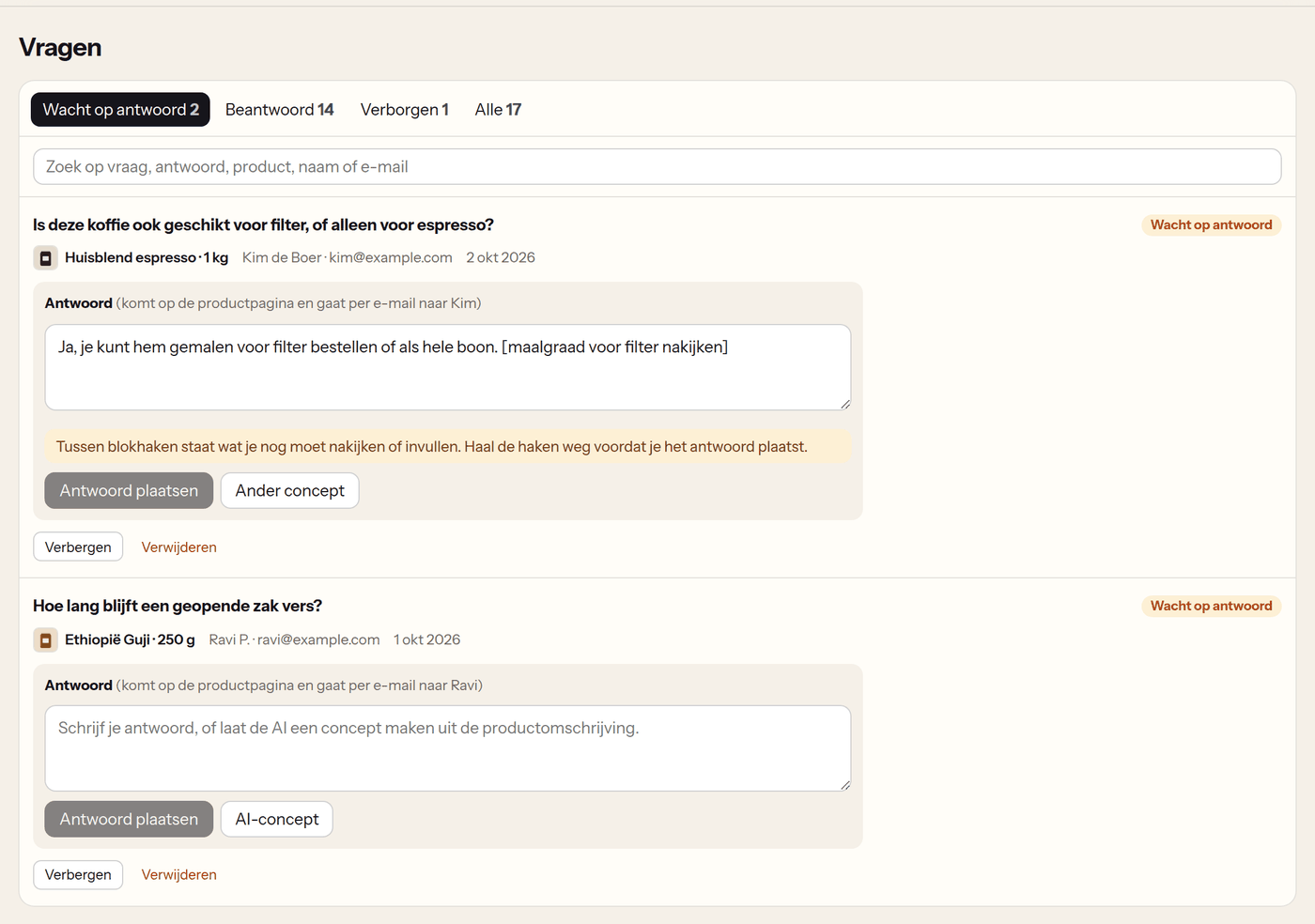The width and height of the screenshot is (1315, 924).
Task: Grab the resize handle of Ravi's answer box
Action: pyautogui.click(x=844, y=785)
